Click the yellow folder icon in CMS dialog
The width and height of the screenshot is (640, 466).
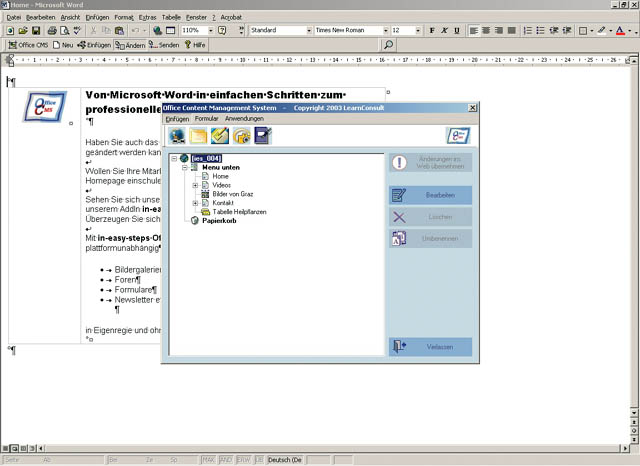point(198,136)
